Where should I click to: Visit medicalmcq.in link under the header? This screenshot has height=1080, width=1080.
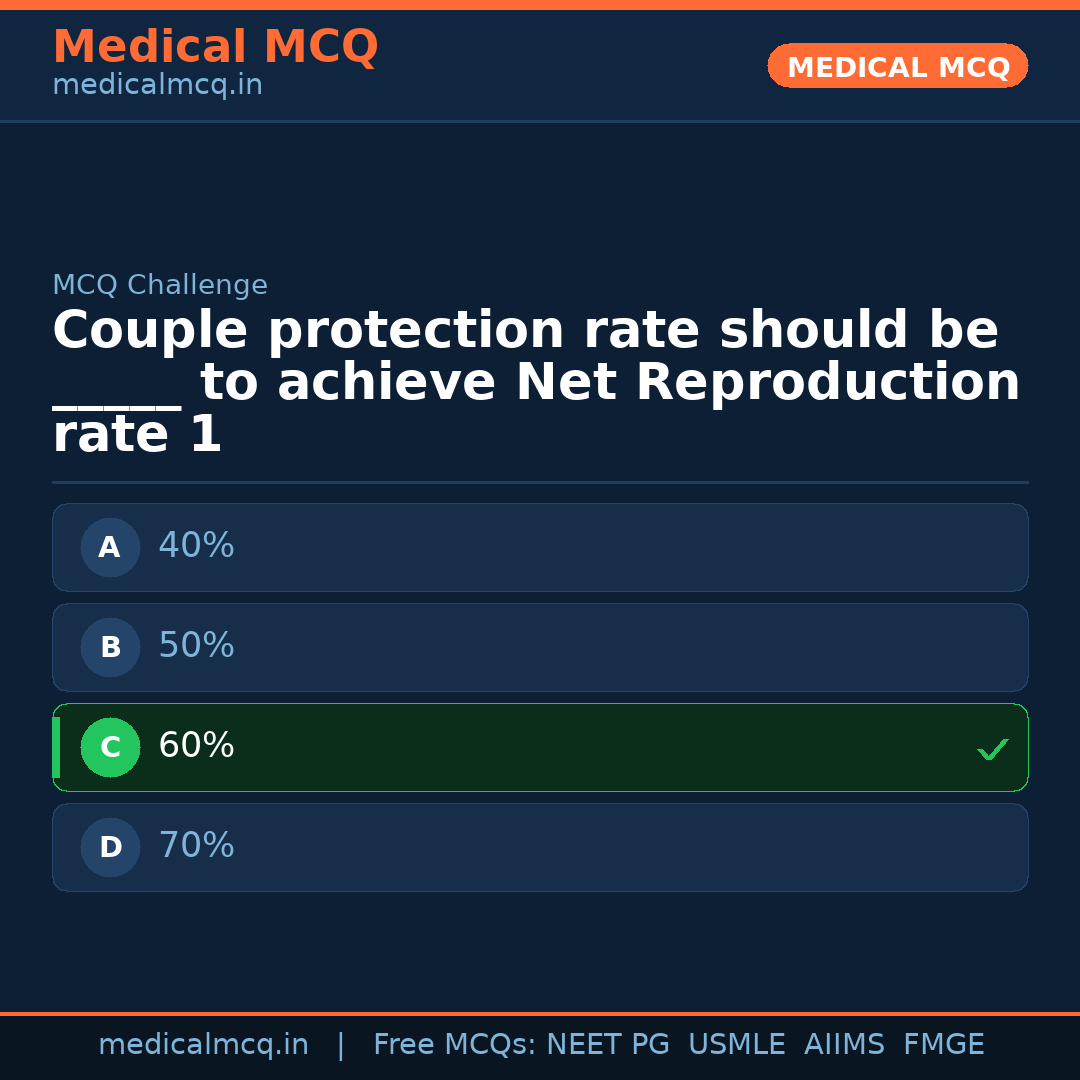[157, 86]
